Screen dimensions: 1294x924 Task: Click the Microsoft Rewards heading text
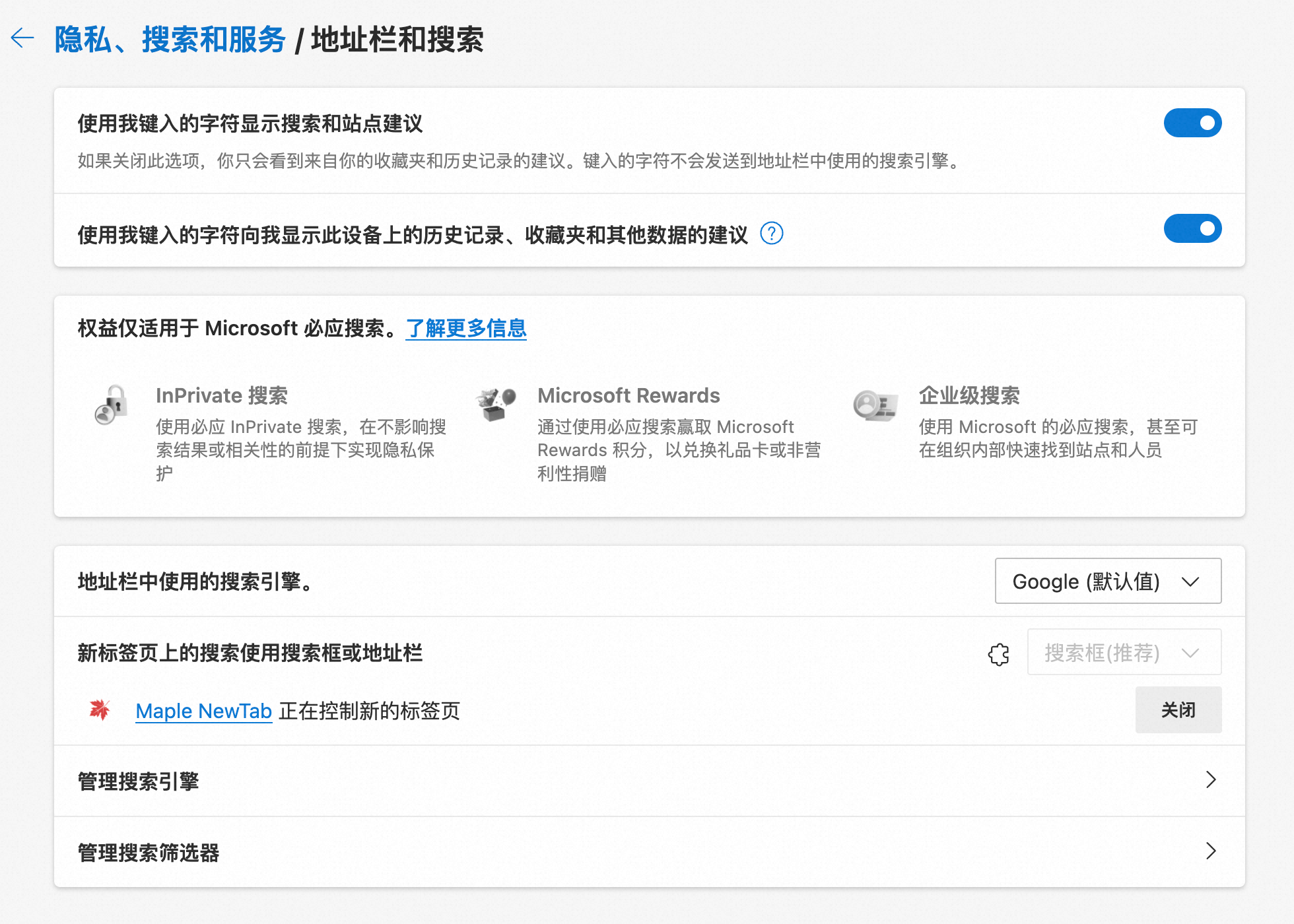coord(628,395)
